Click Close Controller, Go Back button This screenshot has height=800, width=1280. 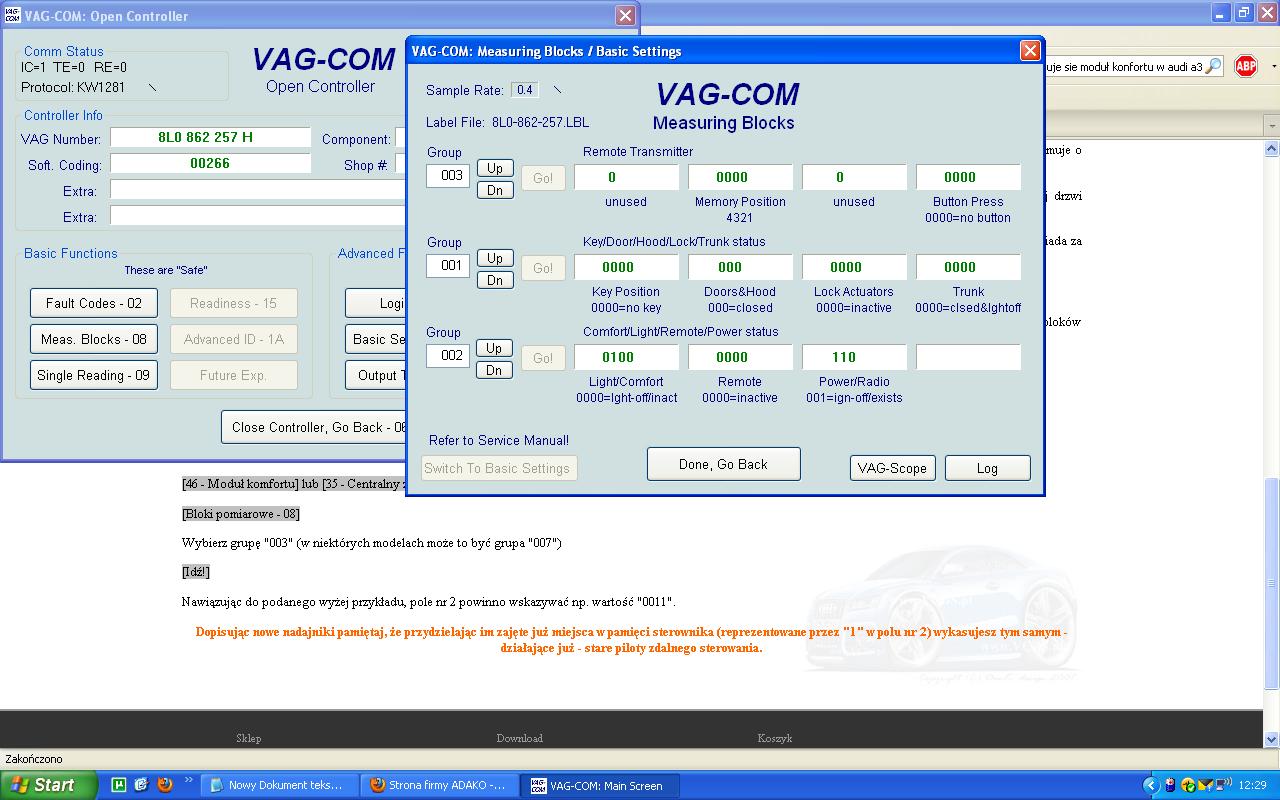click(x=314, y=427)
